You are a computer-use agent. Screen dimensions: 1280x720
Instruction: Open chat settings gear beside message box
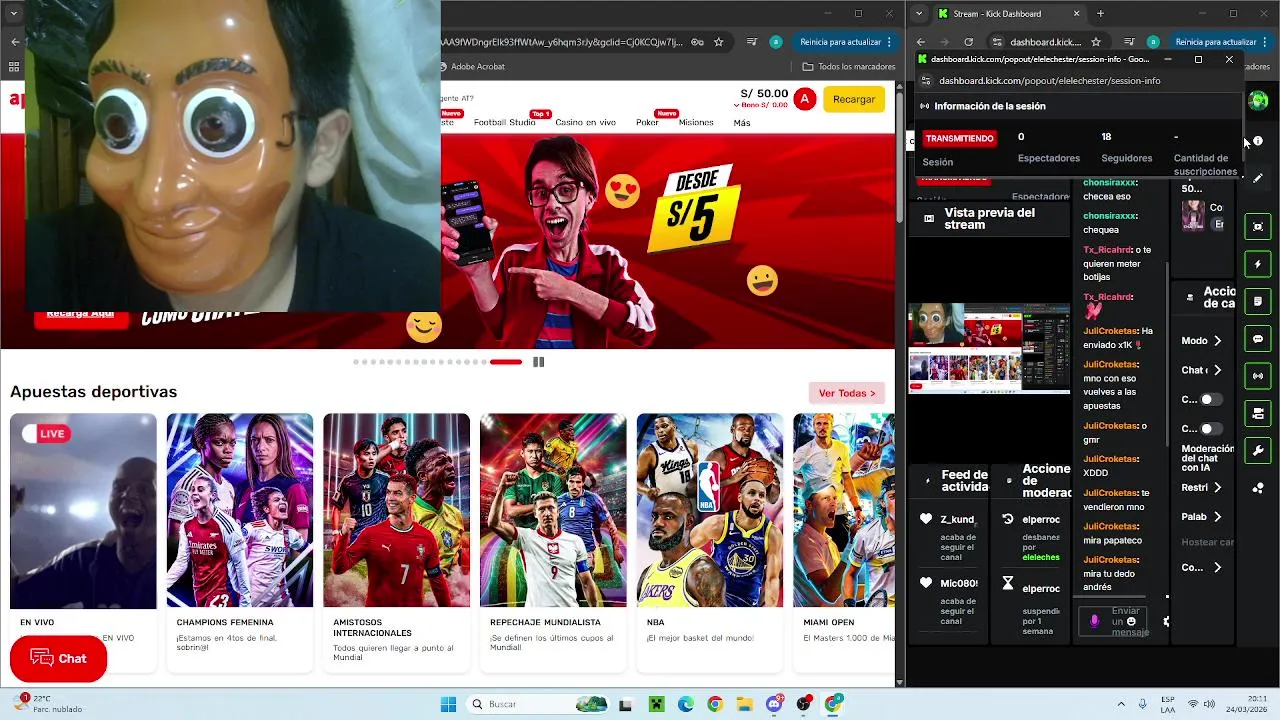tap(1166, 621)
